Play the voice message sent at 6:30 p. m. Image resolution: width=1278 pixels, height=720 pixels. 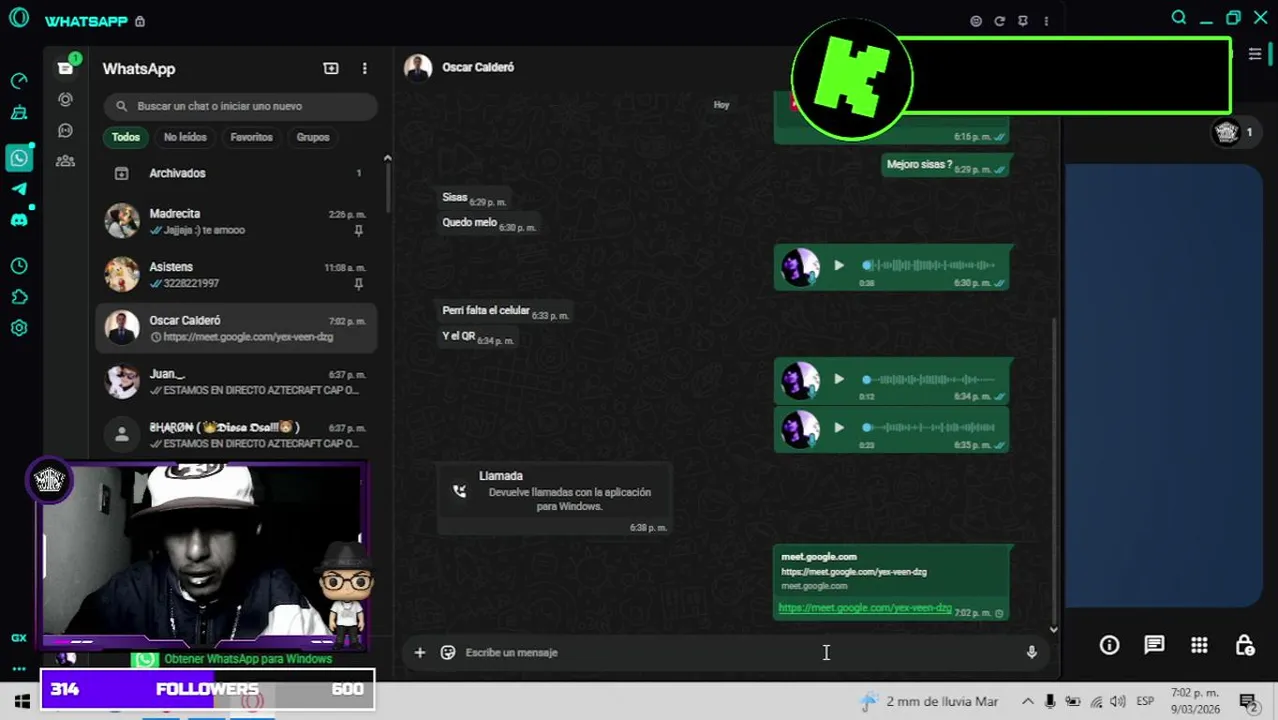[839, 265]
